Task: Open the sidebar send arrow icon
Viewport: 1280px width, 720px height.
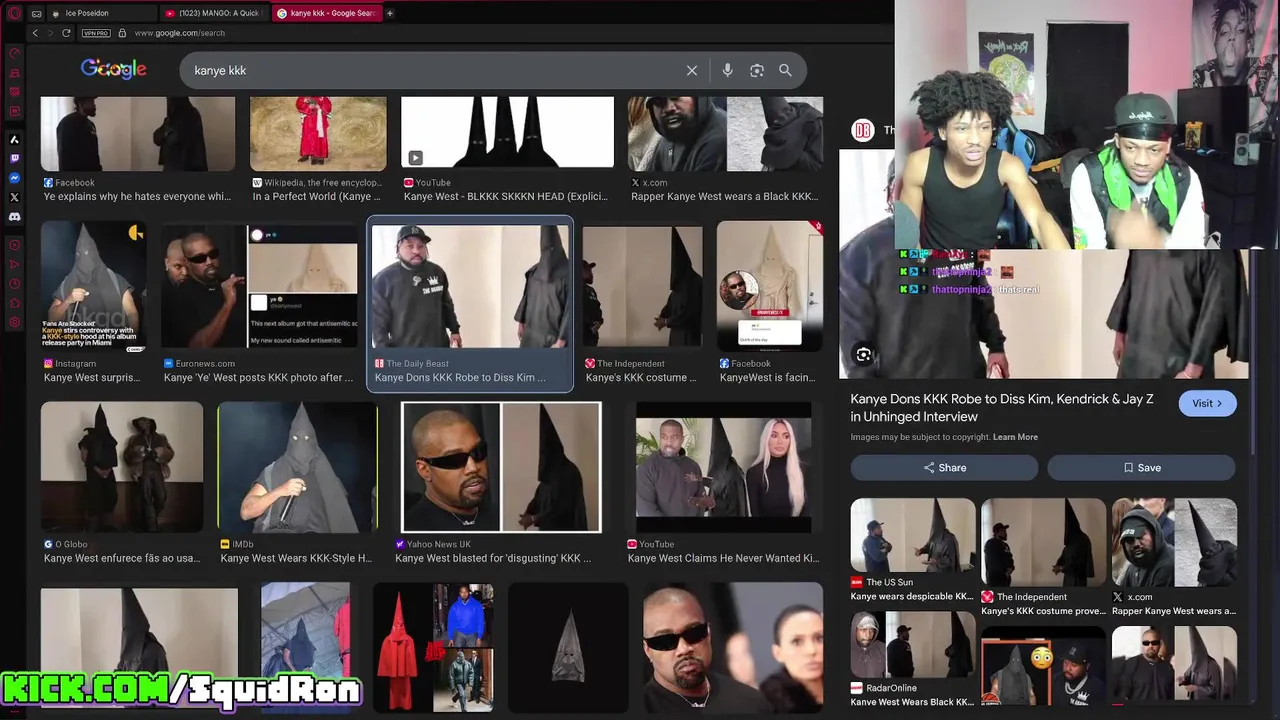Action: coord(14,264)
